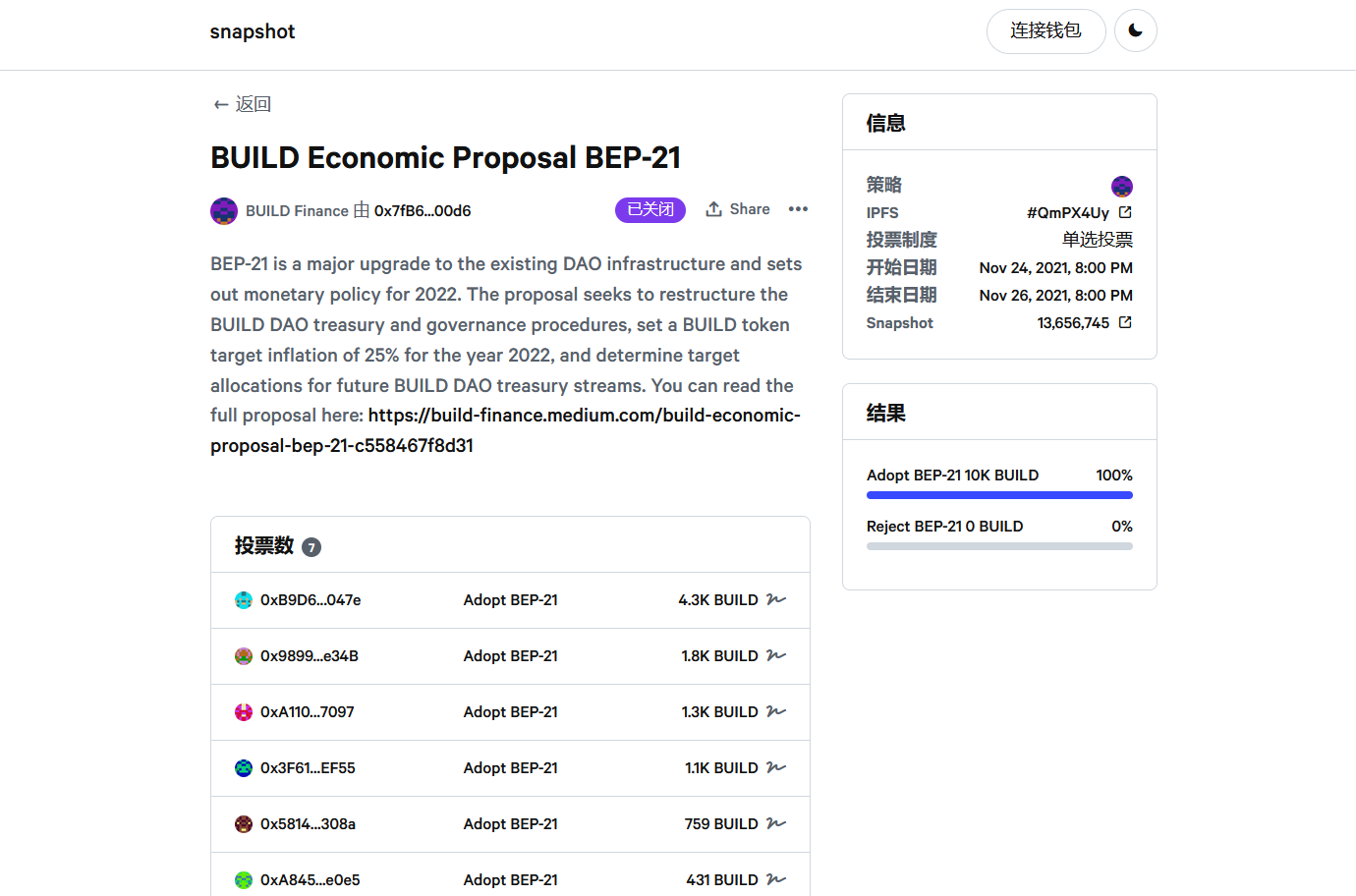This screenshot has width=1356, height=896.
Task: View signature receipt for 4.3K BUILD vote
Action: [x=776, y=599]
